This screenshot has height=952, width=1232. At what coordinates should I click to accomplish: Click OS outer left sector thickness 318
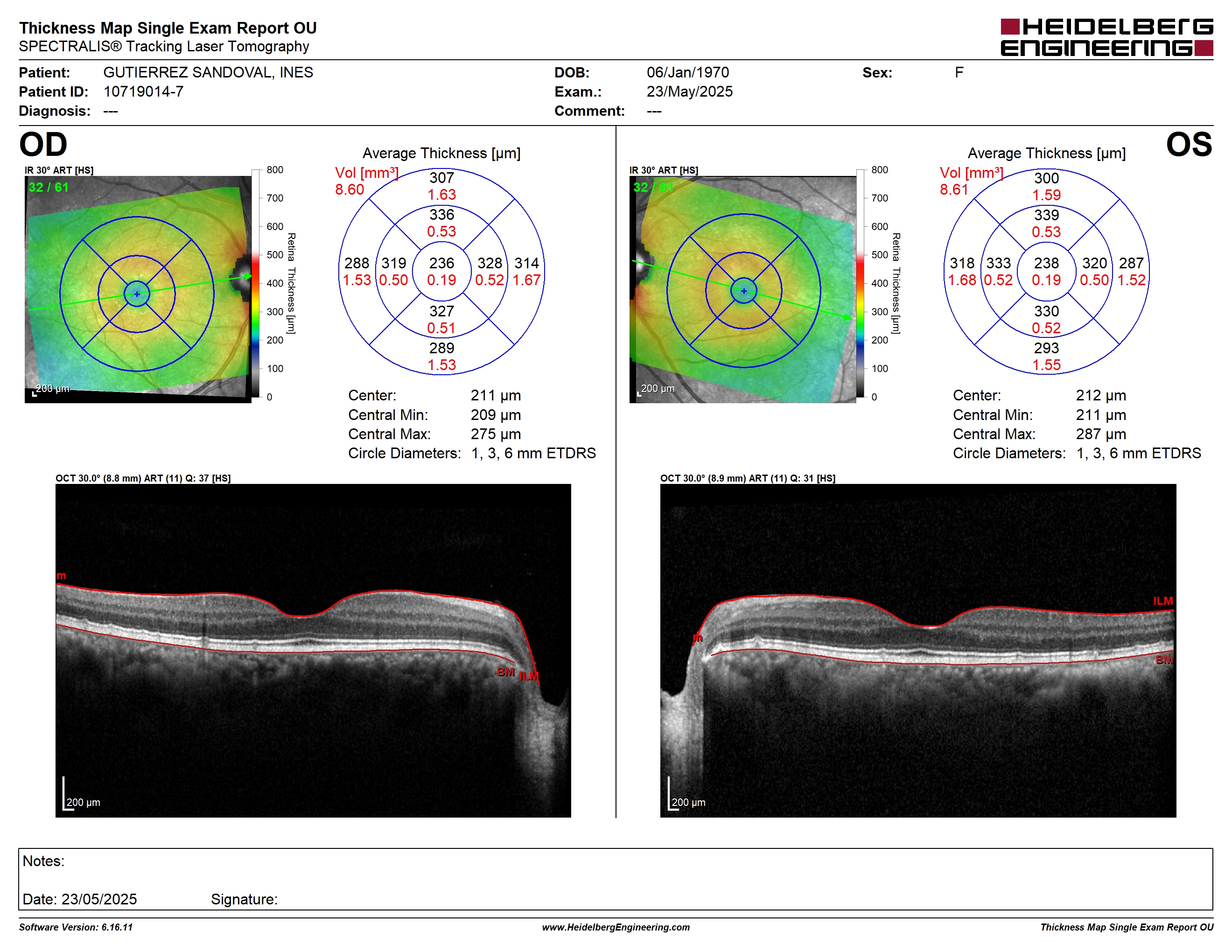(x=962, y=263)
